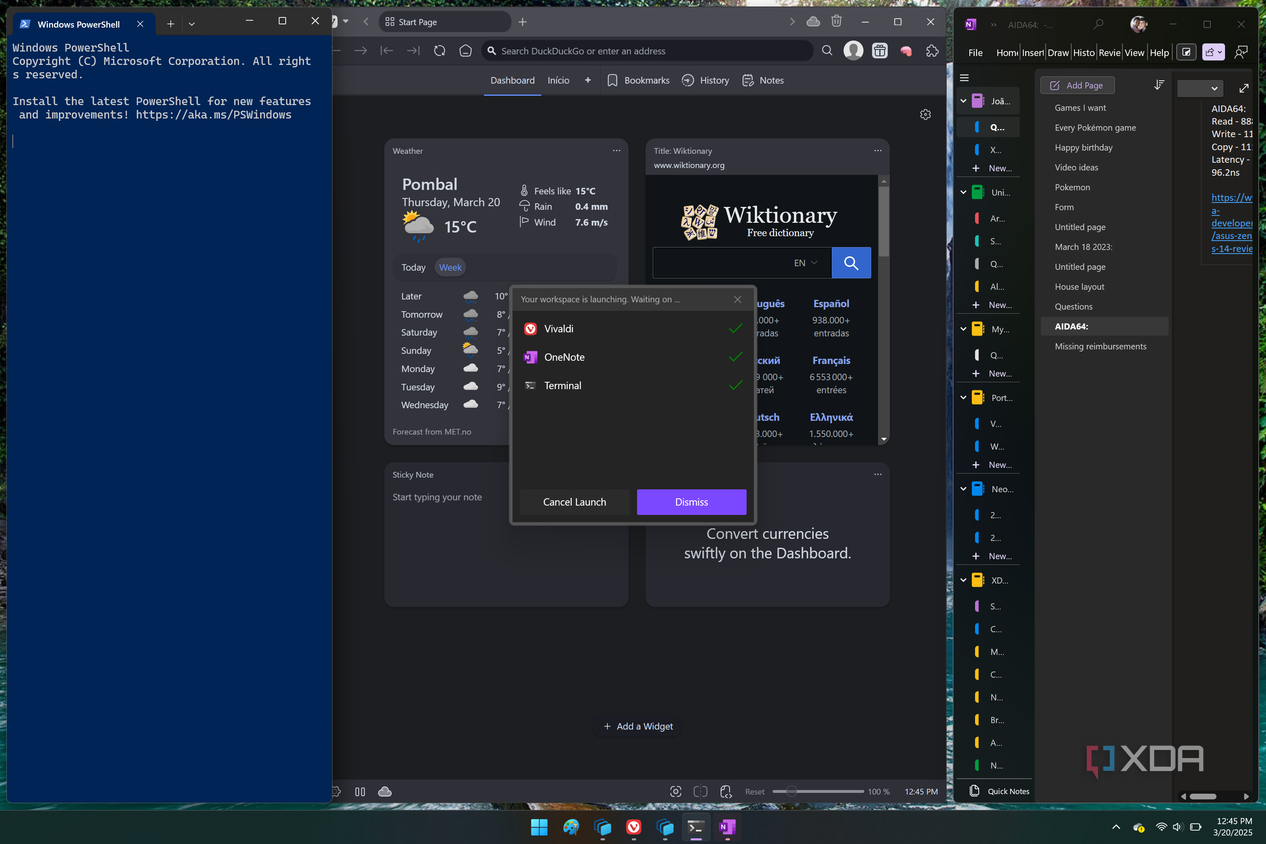Collapse the Uni... notebook in OneNote
The width and height of the screenshot is (1266, 844).
964,192
